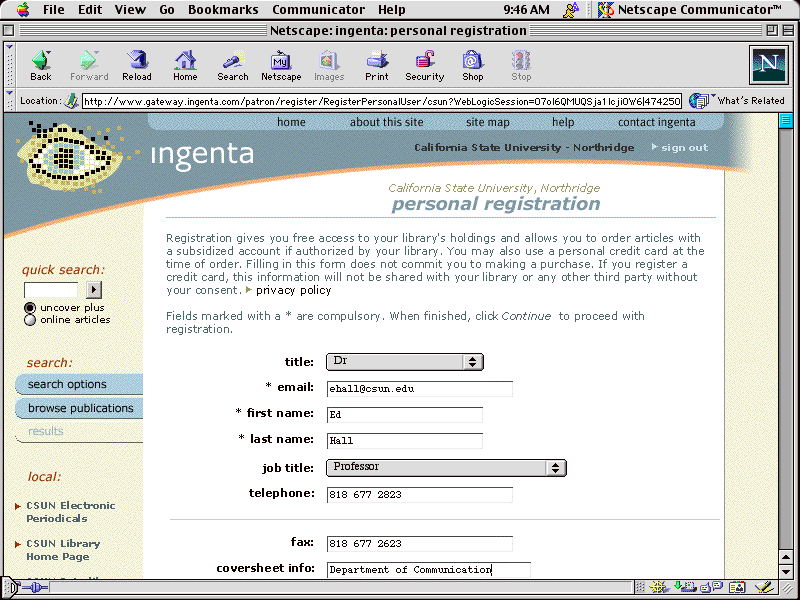The width and height of the screenshot is (800, 600).
Task: Click the search options button
Action: (x=79, y=384)
